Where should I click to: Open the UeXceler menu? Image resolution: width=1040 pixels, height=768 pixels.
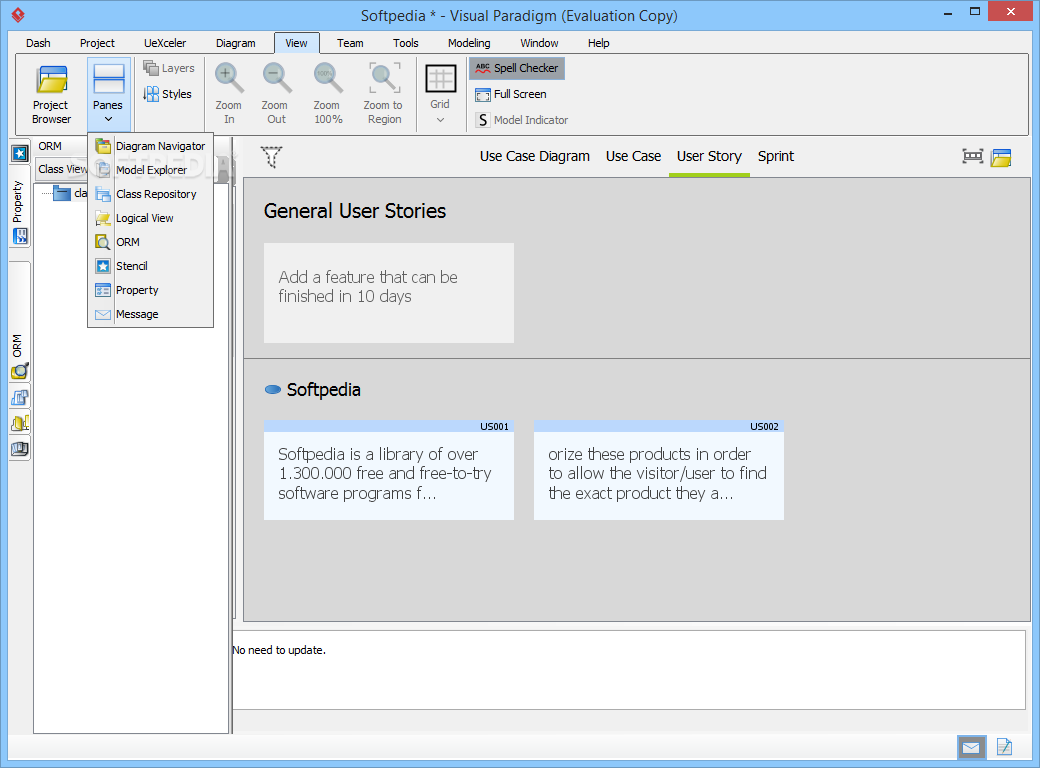[x=165, y=43]
